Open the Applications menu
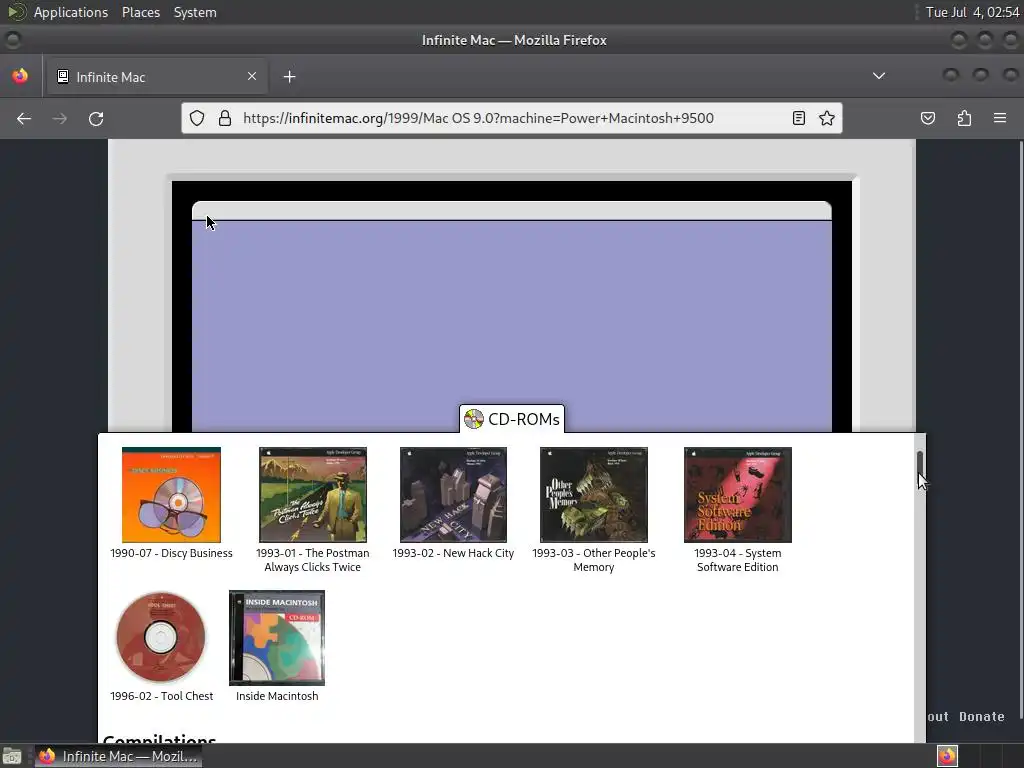This screenshot has width=1024, height=768. (x=71, y=12)
